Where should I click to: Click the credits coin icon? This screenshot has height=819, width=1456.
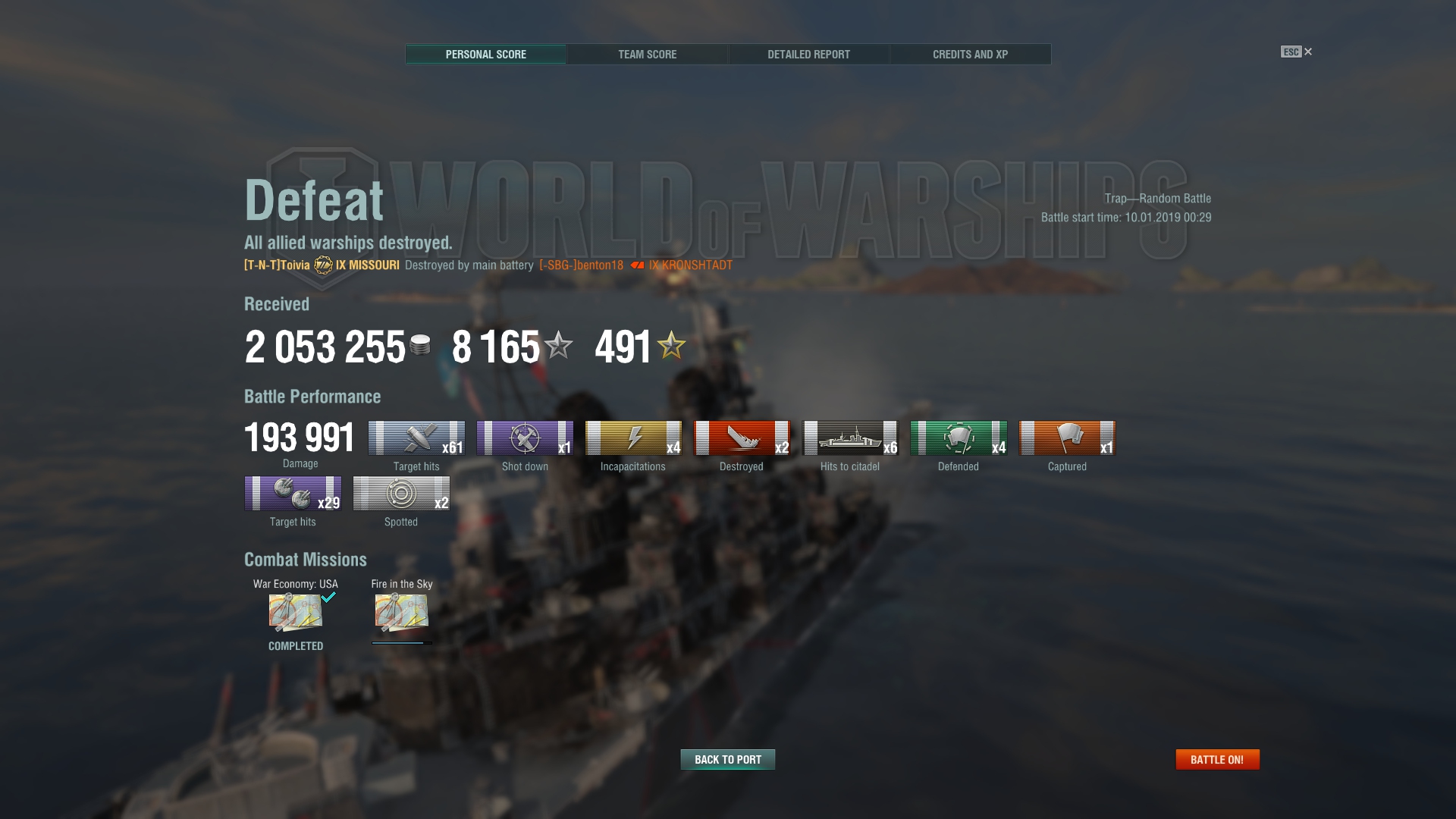(420, 345)
